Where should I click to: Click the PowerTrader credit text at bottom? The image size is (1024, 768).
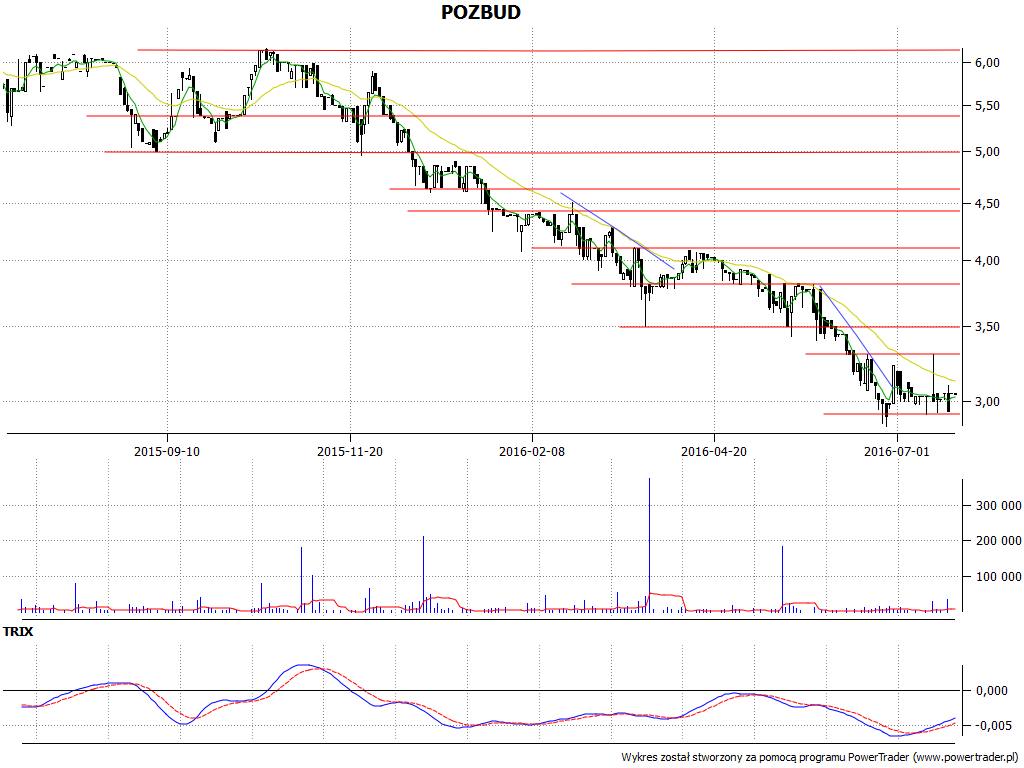click(x=820, y=757)
